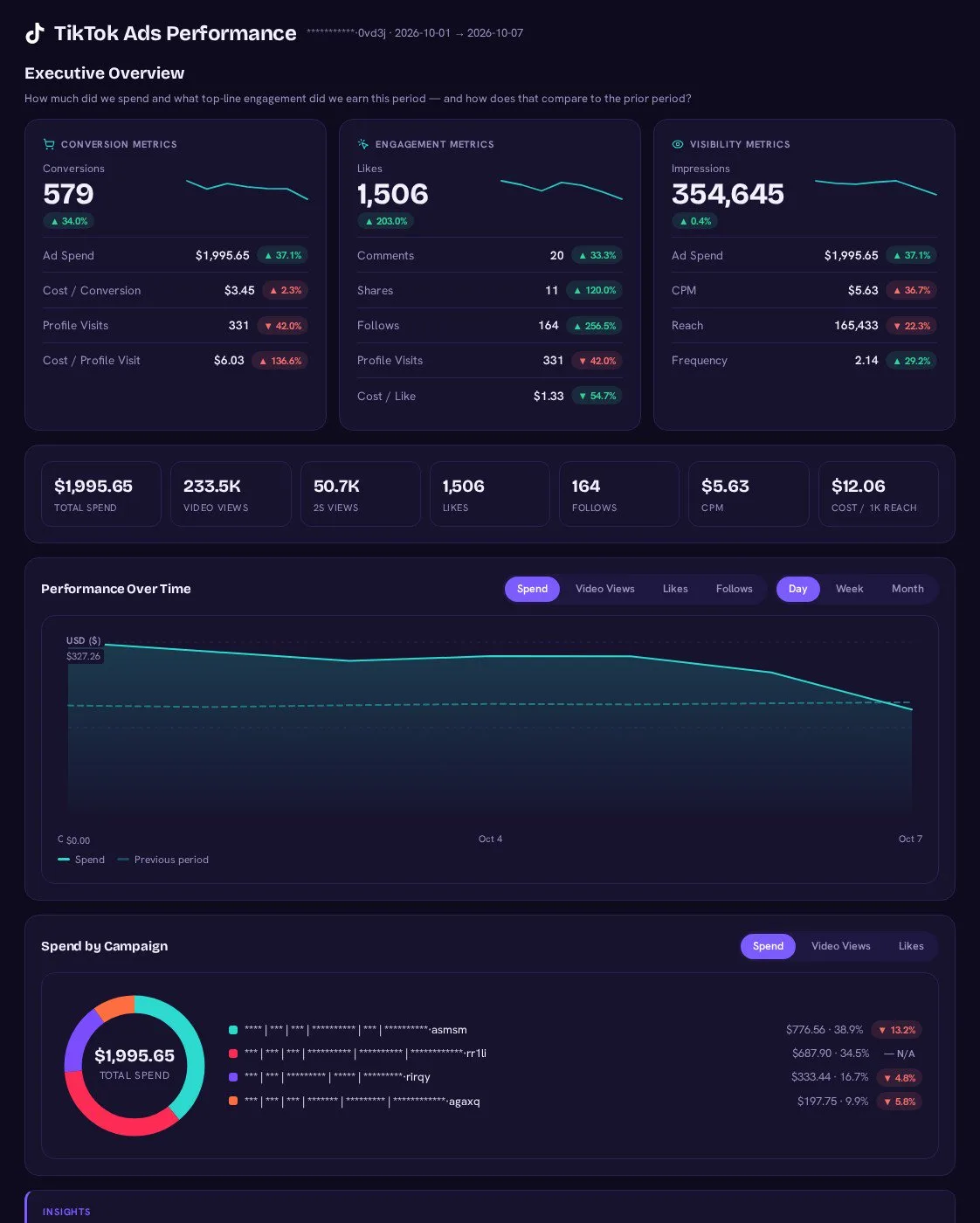Screen dimensions: 980x1223
Task: Click the agaxq campaign 5.8% badge
Action: click(900, 1102)
